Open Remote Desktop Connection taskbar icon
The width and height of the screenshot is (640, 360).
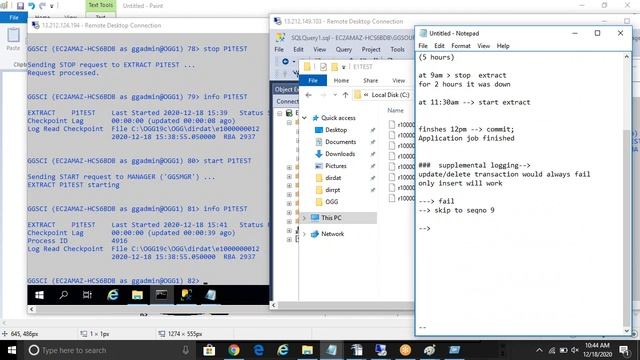[381, 350]
